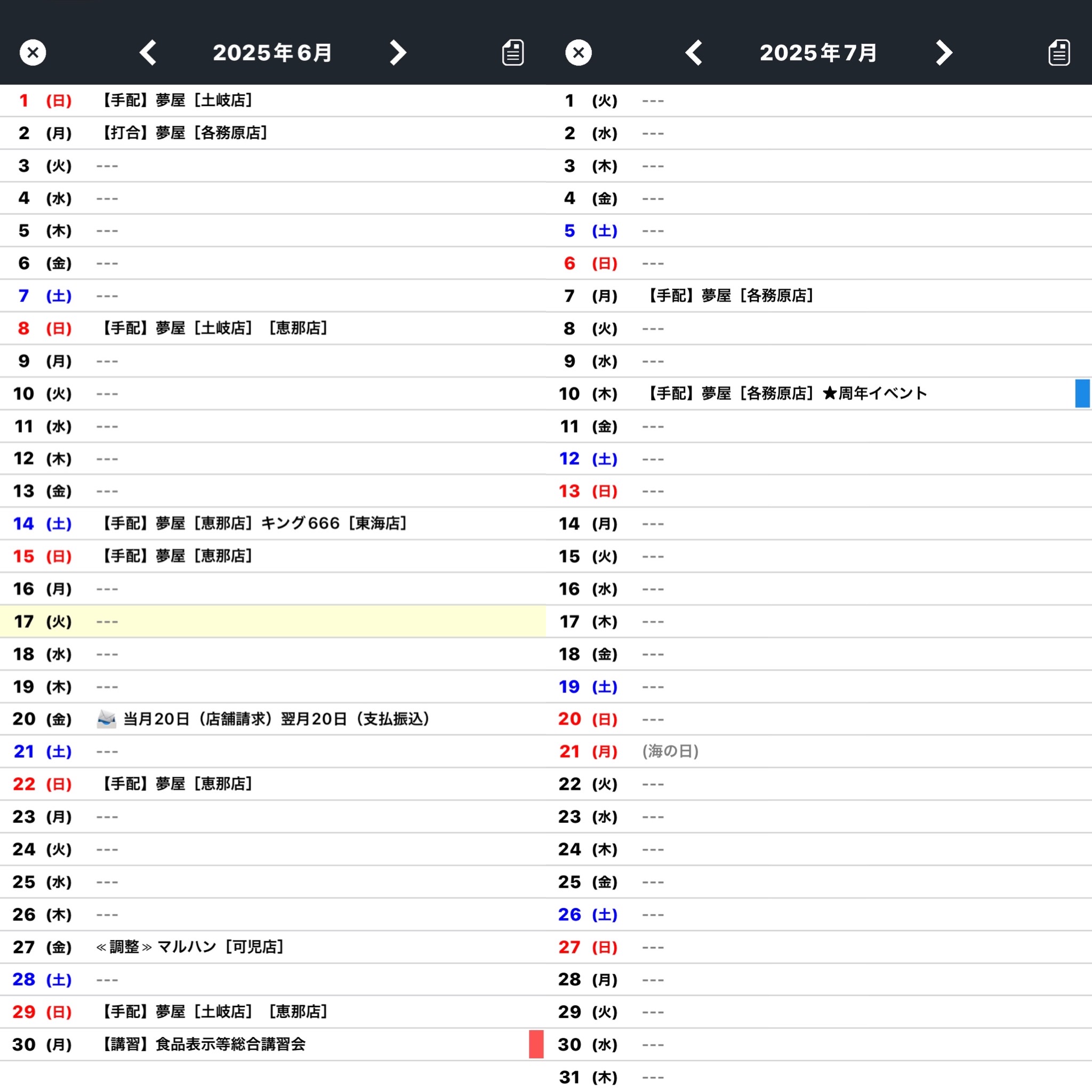This screenshot has height=1092, width=1092.
Task: Open June 30 entry 【講習】食品表示等総合講習会
Action: (201, 1044)
